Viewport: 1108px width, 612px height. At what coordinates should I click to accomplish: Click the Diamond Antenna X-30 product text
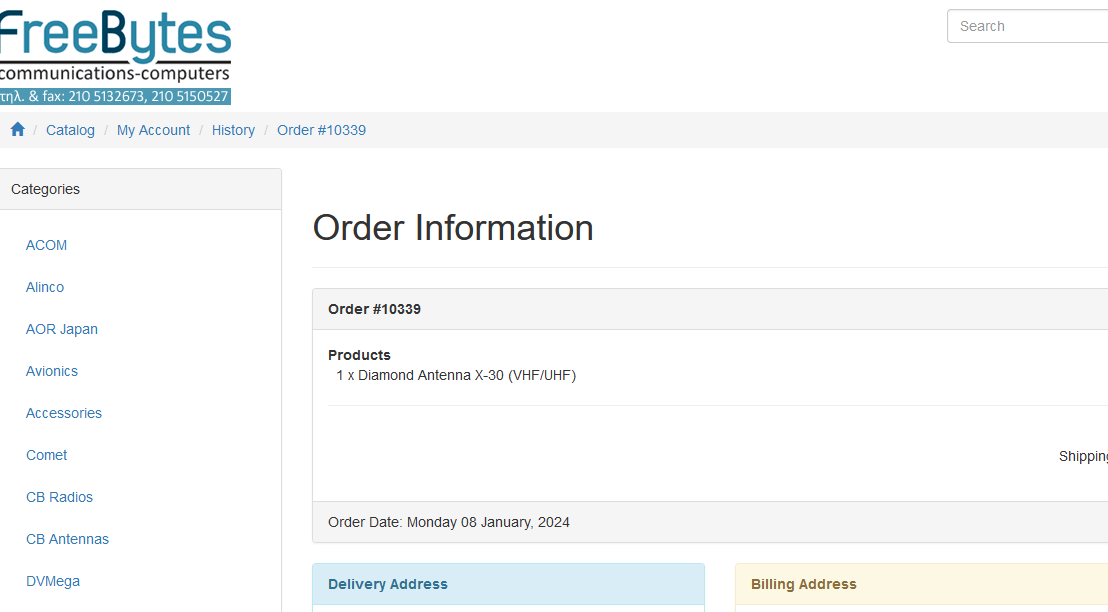pyautogui.click(x=456, y=376)
